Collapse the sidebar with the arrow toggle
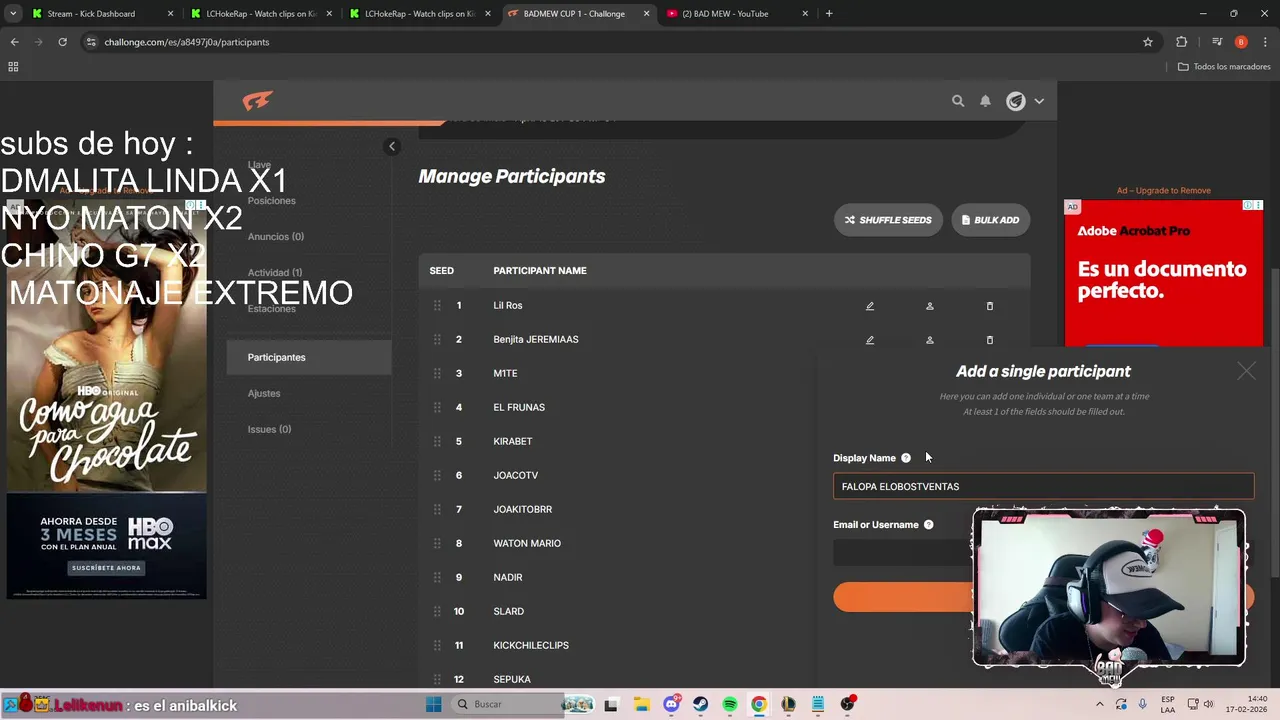1280x720 pixels. (x=392, y=146)
